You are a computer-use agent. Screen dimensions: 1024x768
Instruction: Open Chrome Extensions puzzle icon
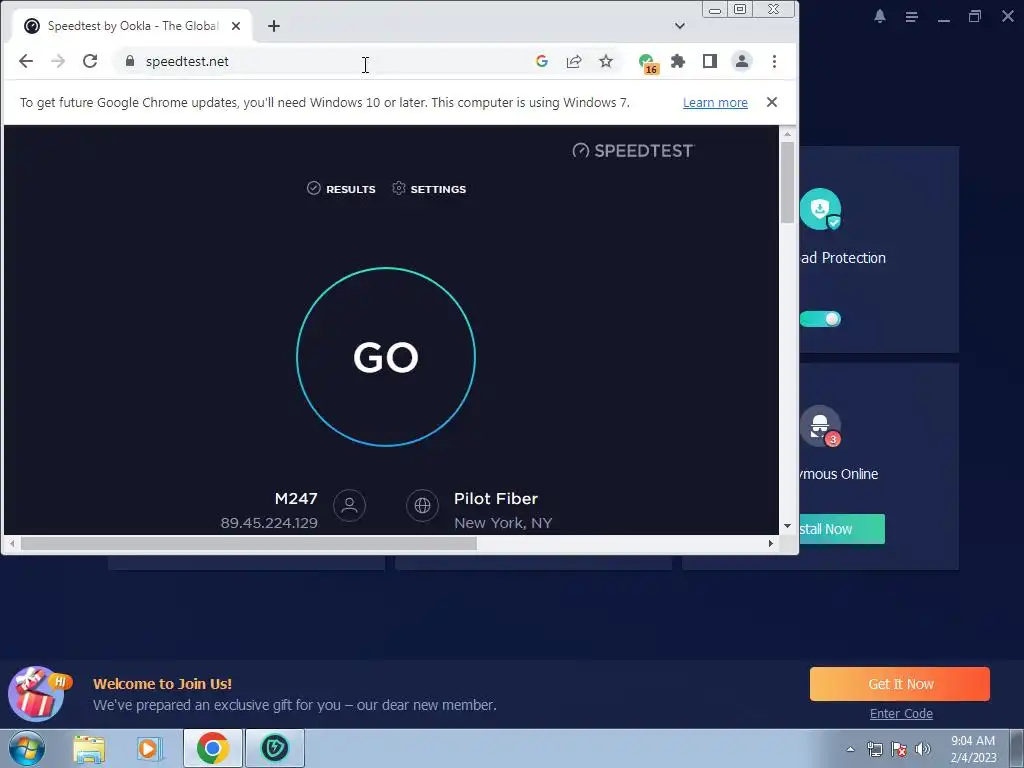(678, 61)
